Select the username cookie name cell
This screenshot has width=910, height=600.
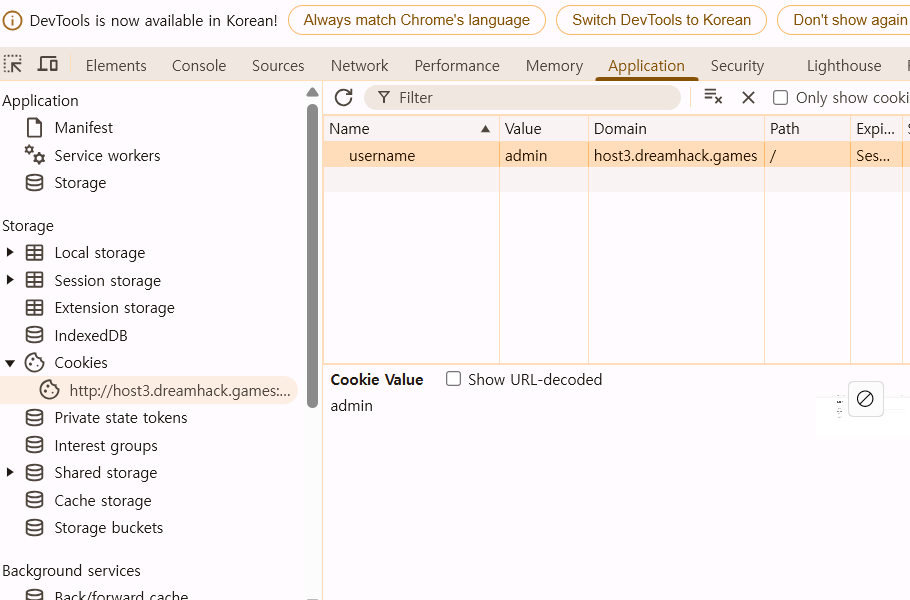pyautogui.click(x=411, y=156)
